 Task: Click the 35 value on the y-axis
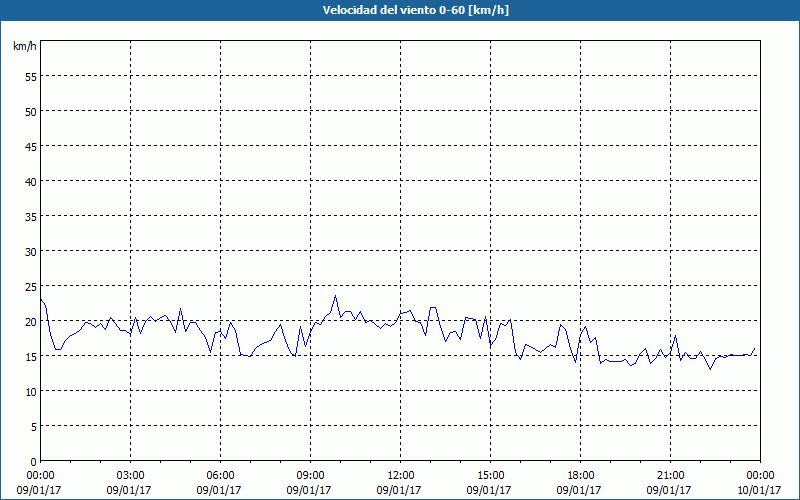(x=31, y=216)
